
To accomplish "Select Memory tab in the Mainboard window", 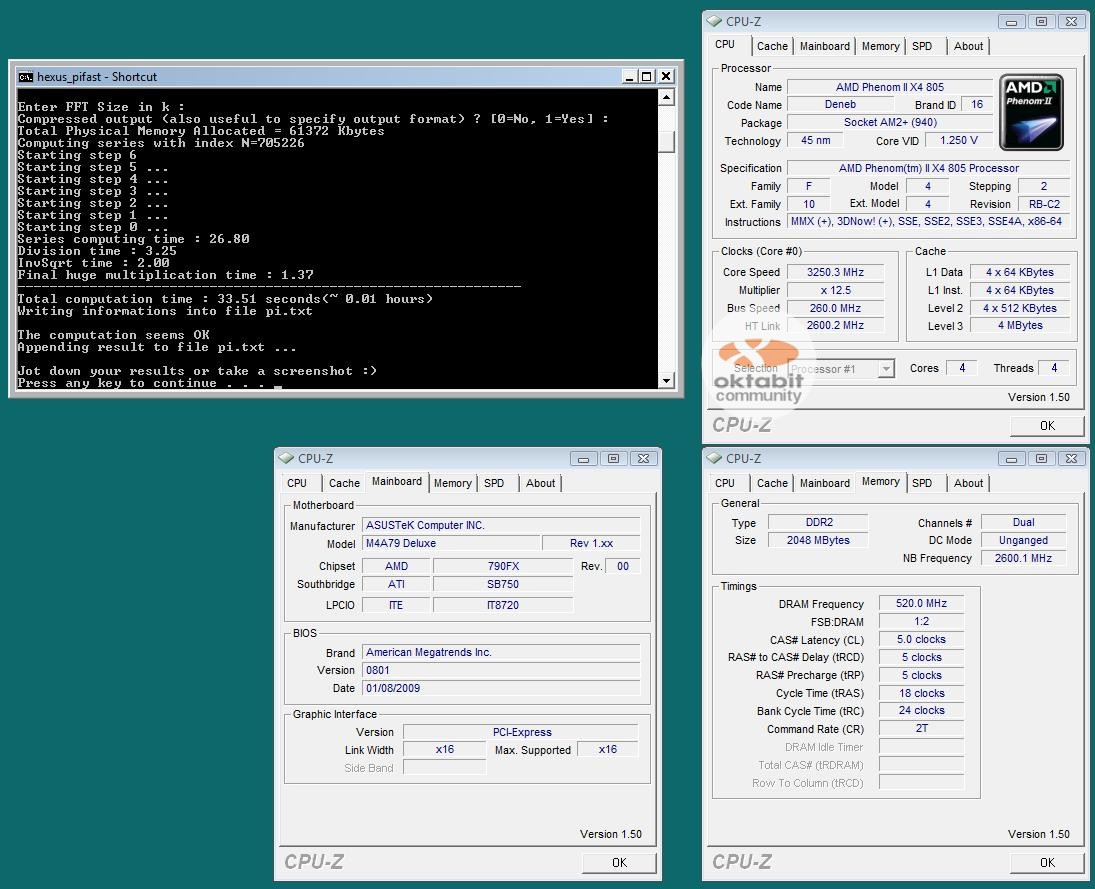I will tap(453, 483).
